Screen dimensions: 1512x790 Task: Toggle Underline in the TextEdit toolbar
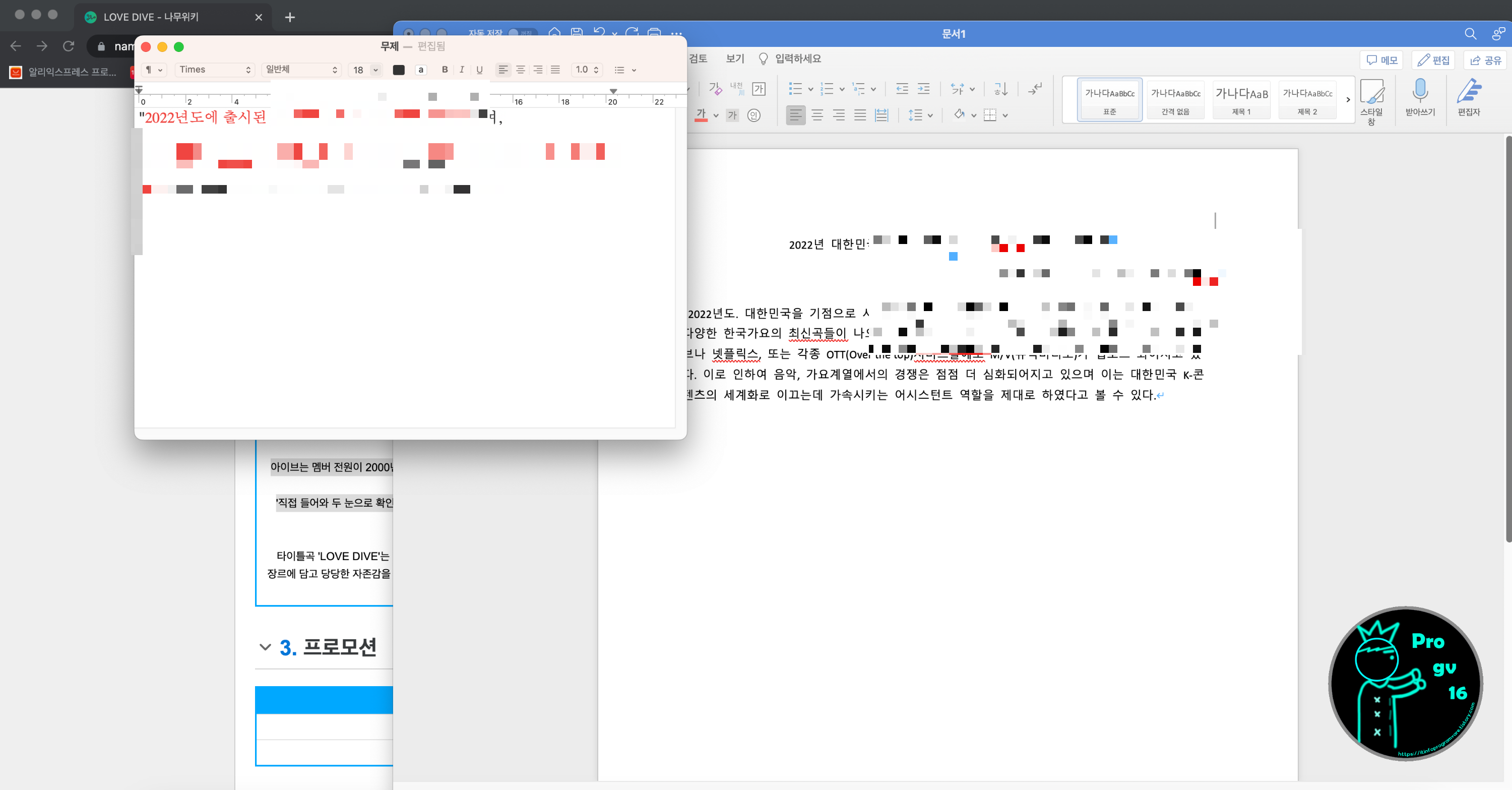pos(479,70)
